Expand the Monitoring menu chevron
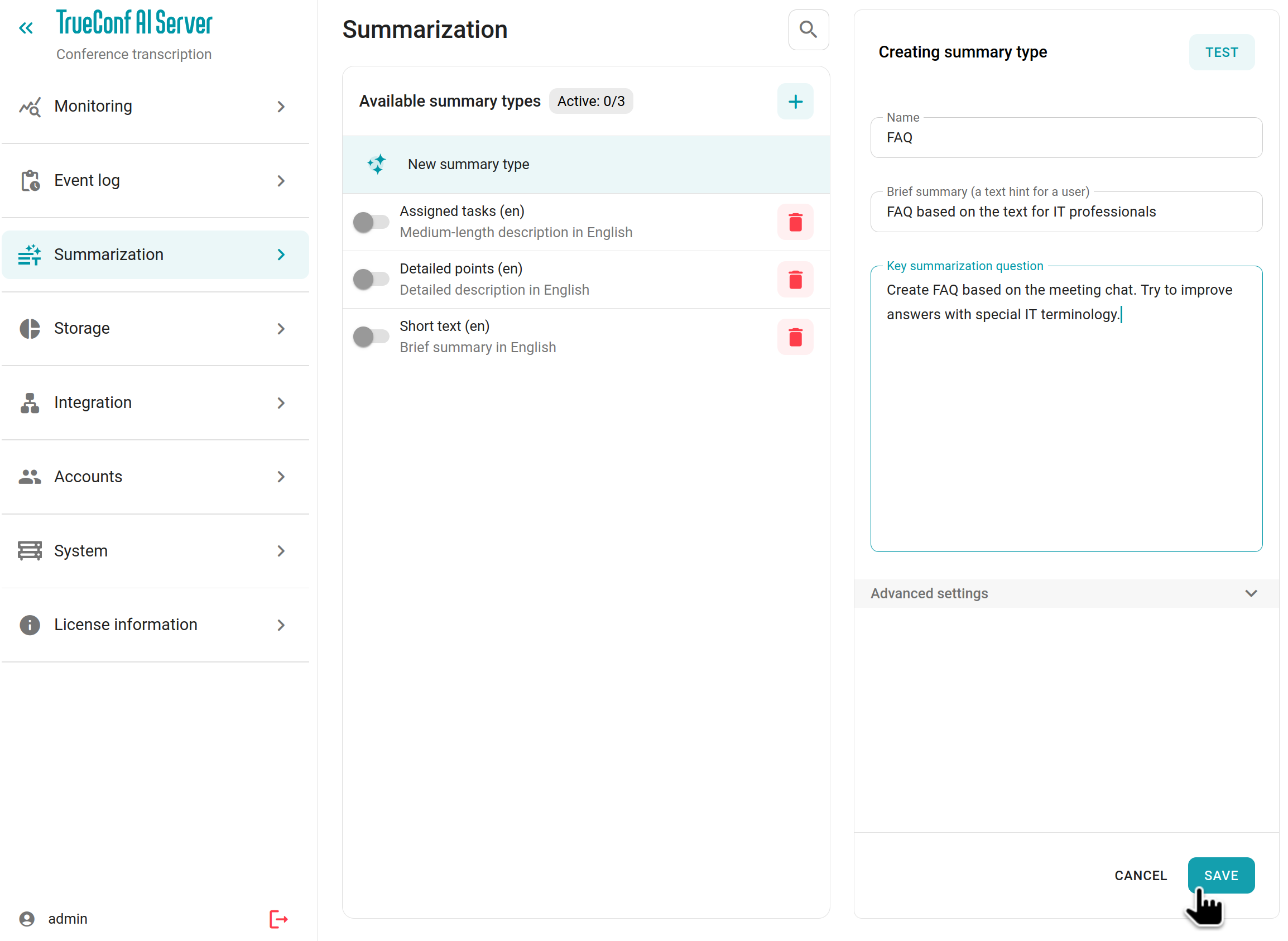The width and height of the screenshot is (1288, 941). [x=281, y=107]
